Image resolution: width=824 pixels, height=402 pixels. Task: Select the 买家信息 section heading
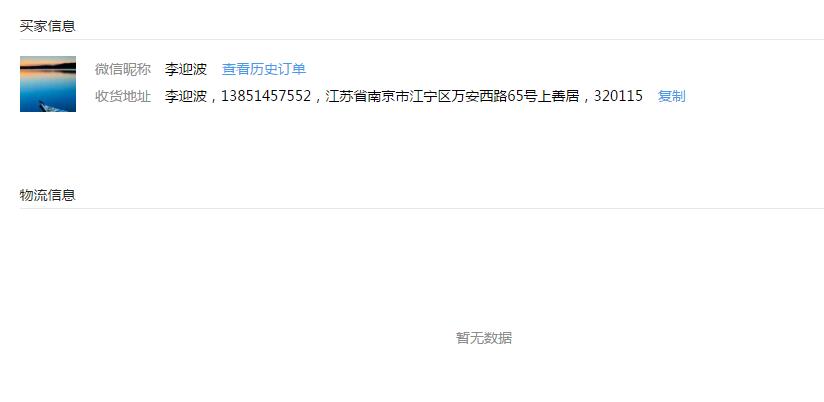point(48,26)
